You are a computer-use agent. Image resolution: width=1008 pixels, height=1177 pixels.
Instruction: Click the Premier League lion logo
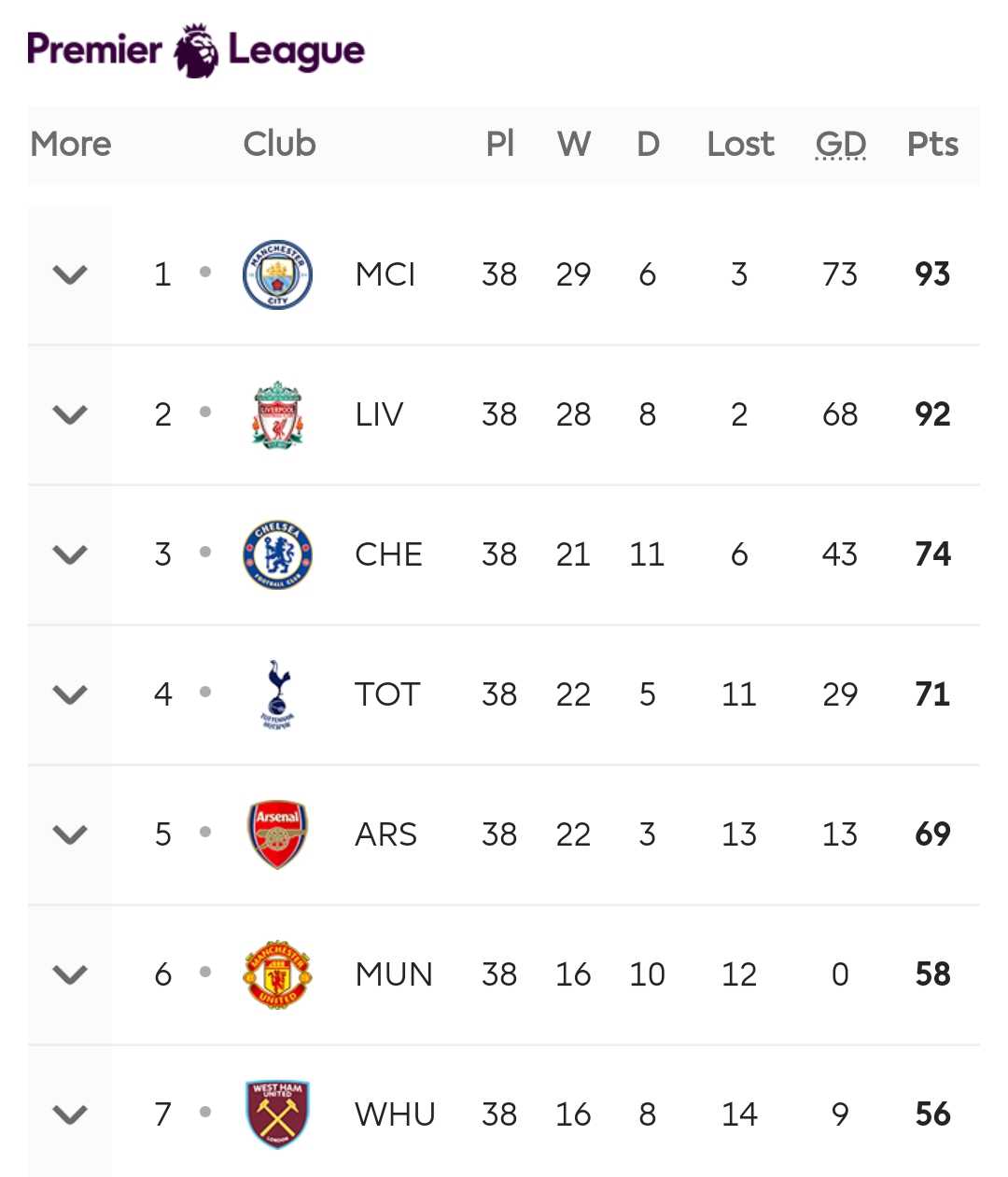pos(197,50)
